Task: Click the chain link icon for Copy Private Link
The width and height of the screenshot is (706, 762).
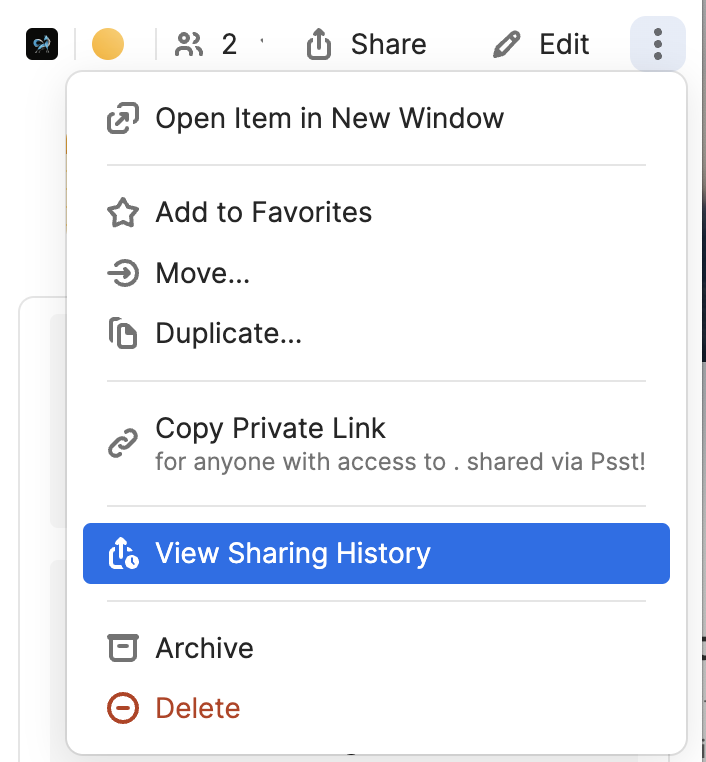Action: point(122,443)
